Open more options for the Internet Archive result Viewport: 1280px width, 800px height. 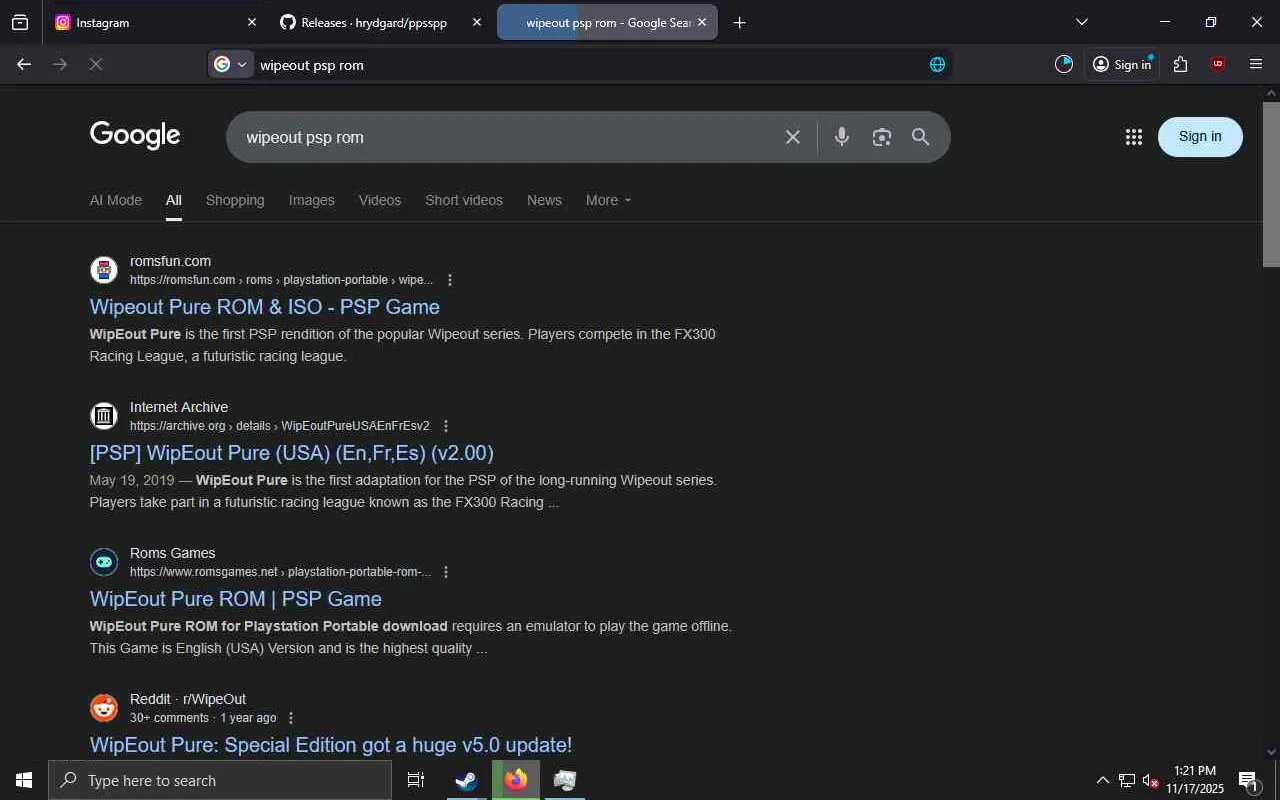coord(446,426)
